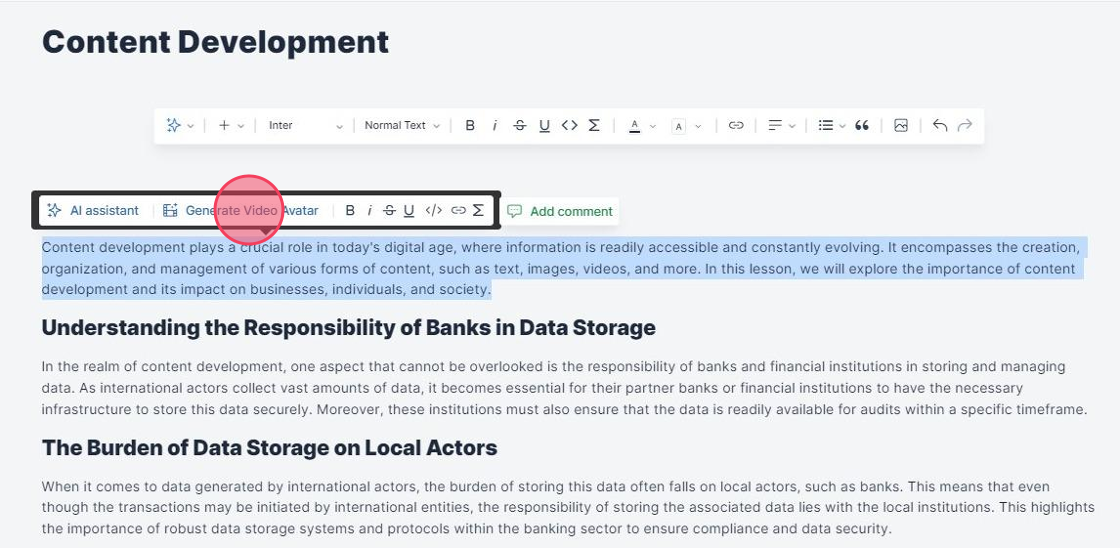Apply block quote formatting
The width and height of the screenshot is (1120, 548).
pyautogui.click(x=862, y=126)
